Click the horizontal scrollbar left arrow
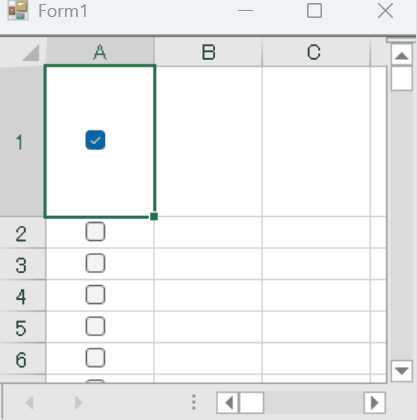 [228, 403]
